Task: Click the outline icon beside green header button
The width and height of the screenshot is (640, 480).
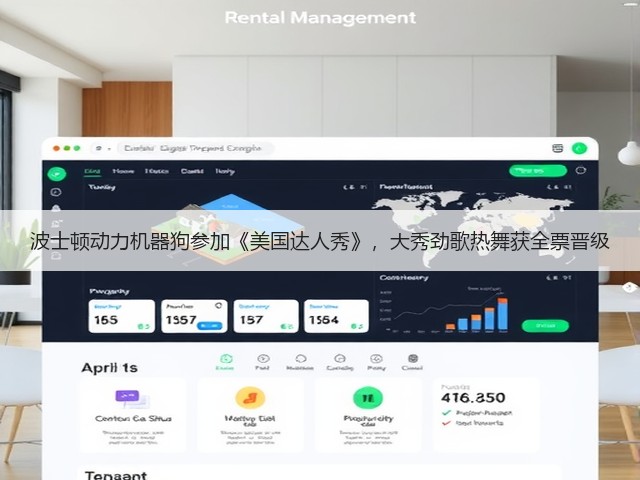Action: (x=581, y=171)
